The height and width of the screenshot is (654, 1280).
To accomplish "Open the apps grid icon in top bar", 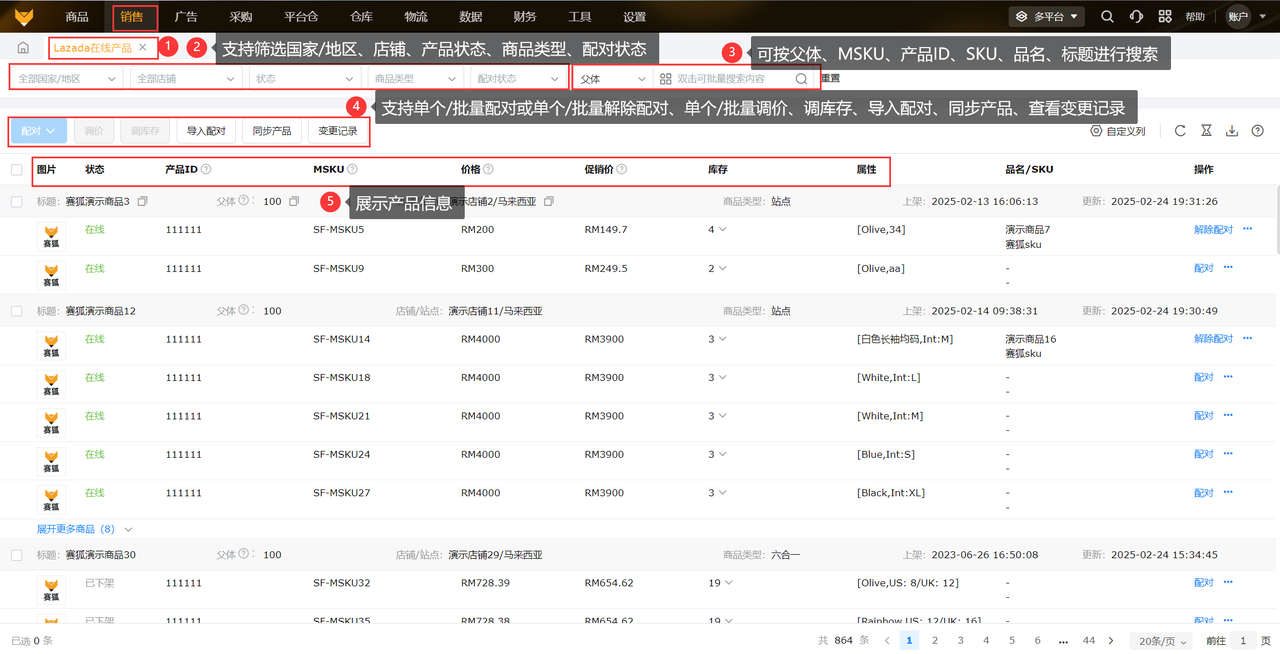I will coord(1165,17).
